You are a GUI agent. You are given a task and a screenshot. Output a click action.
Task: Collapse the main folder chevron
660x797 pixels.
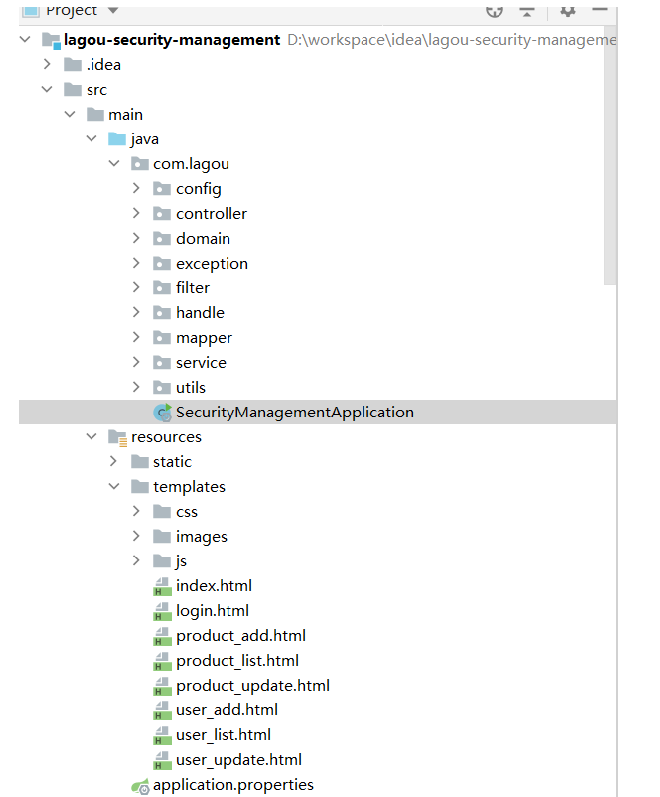[x=70, y=114]
